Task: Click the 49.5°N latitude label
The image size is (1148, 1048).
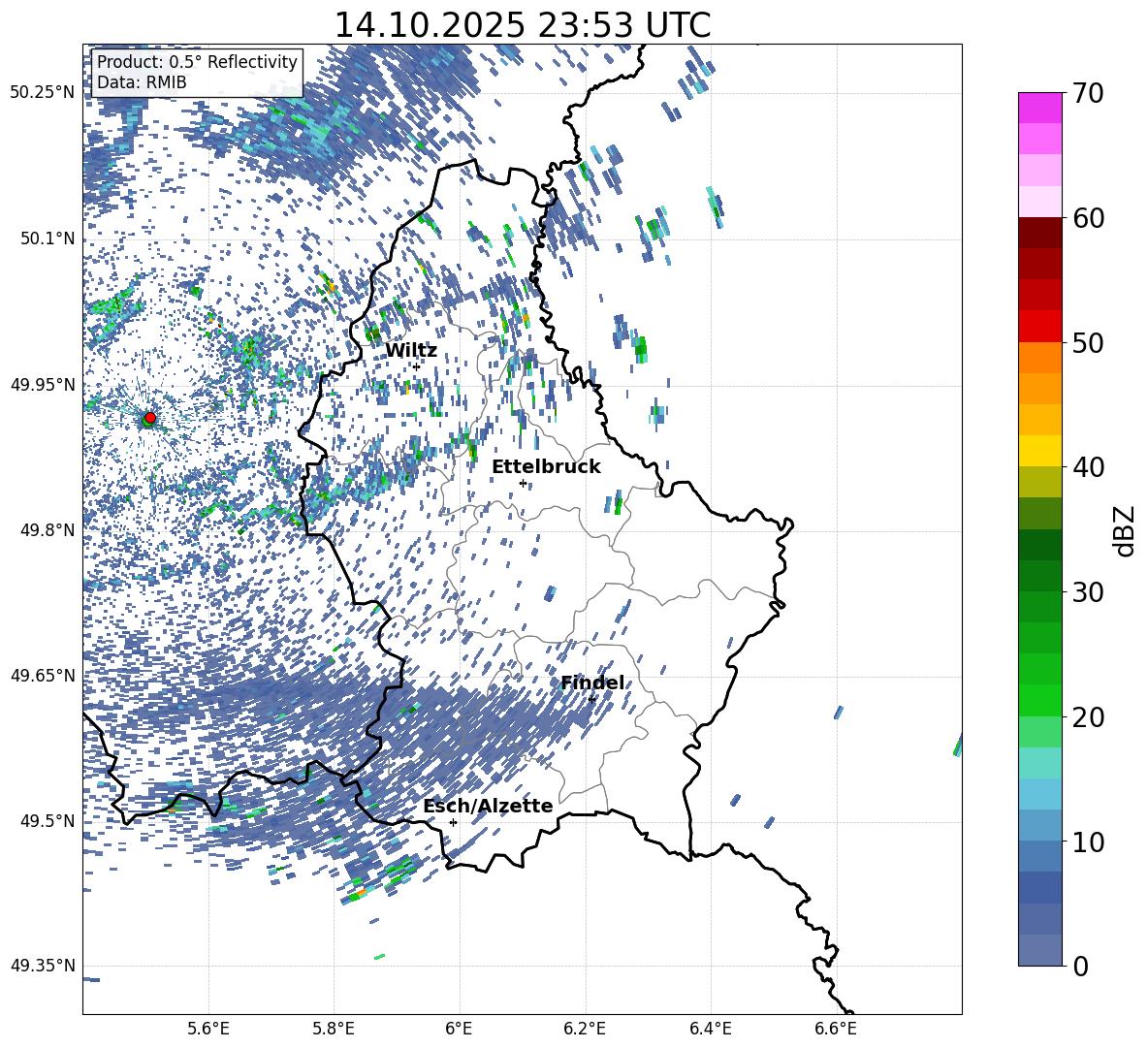Action: [47, 820]
